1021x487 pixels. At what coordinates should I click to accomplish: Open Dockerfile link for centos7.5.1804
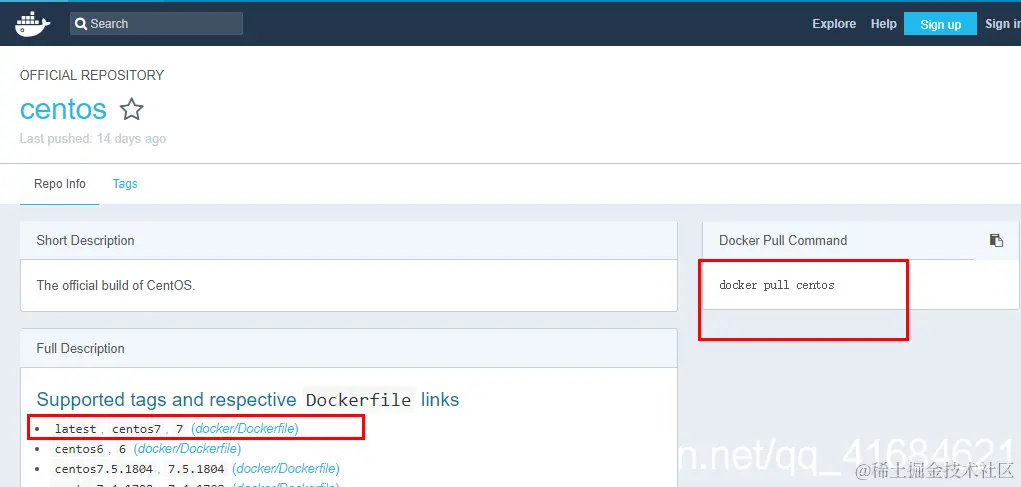click(x=286, y=469)
